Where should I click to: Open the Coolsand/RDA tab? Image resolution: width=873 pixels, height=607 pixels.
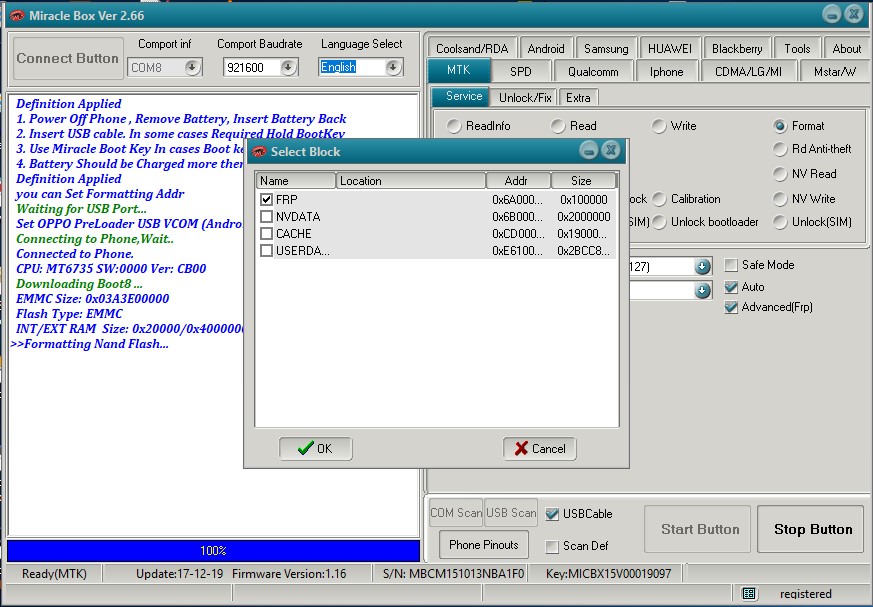click(472, 48)
